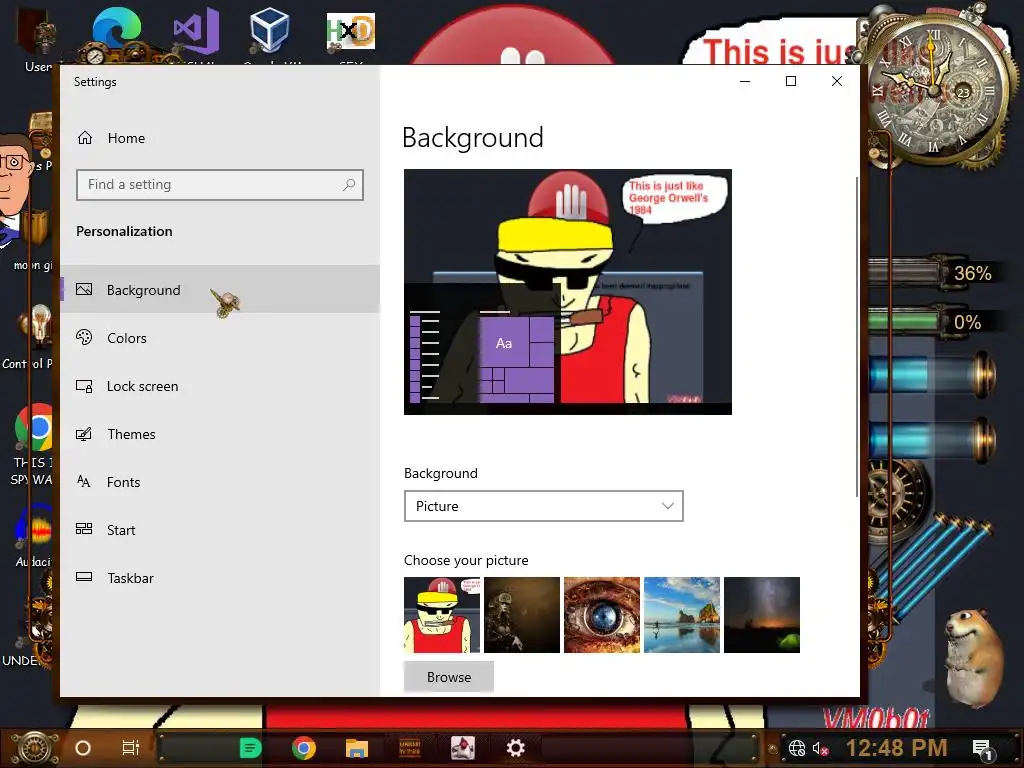Click the Find a setting search box
Image resolution: width=1024 pixels, height=768 pixels.
pyautogui.click(x=220, y=185)
